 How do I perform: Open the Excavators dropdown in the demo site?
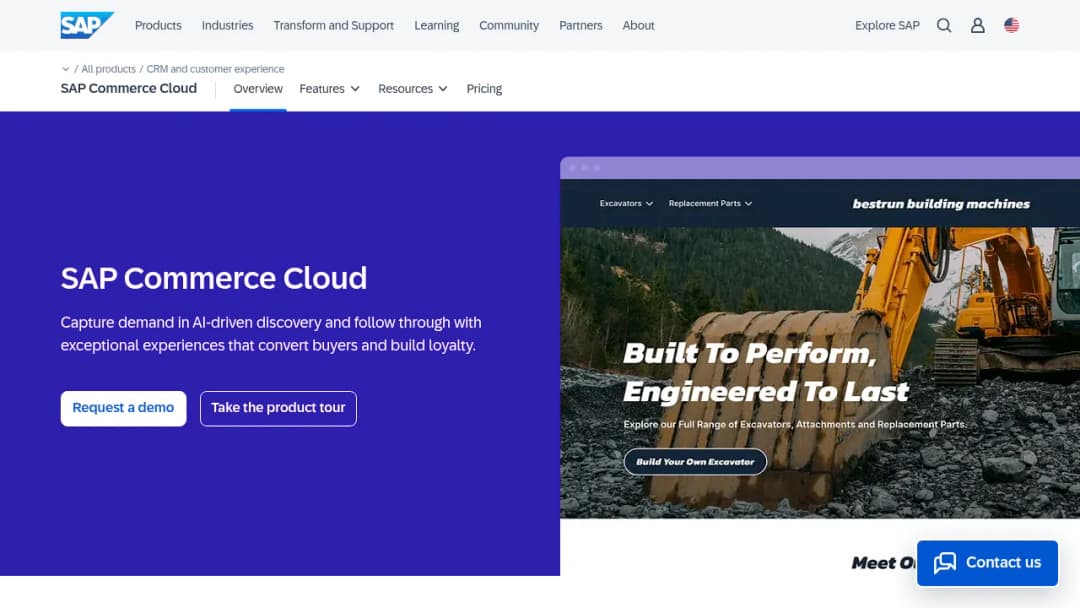point(626,203)
